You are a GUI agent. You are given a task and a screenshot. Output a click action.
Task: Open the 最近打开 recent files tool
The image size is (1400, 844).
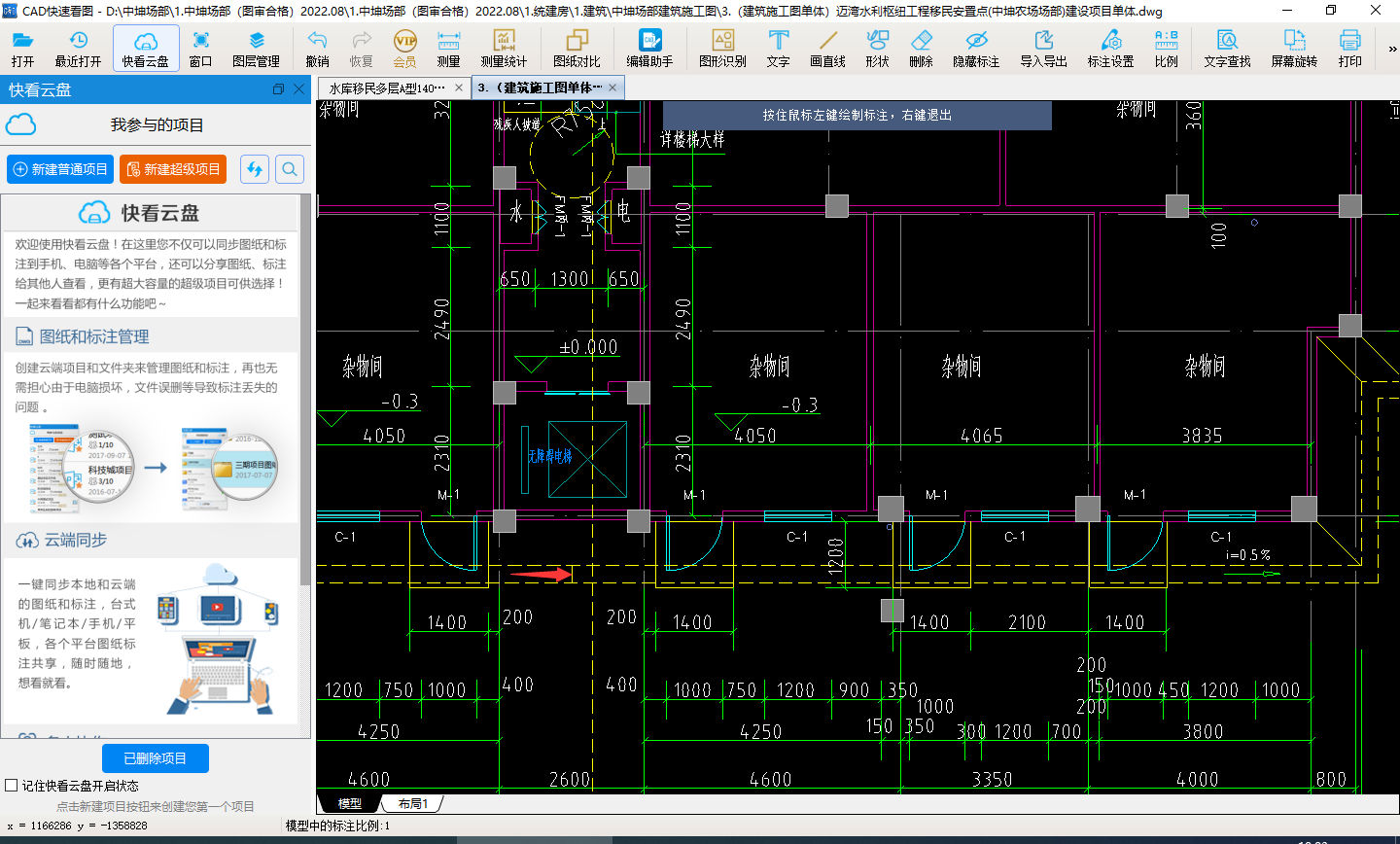point(78,48)
